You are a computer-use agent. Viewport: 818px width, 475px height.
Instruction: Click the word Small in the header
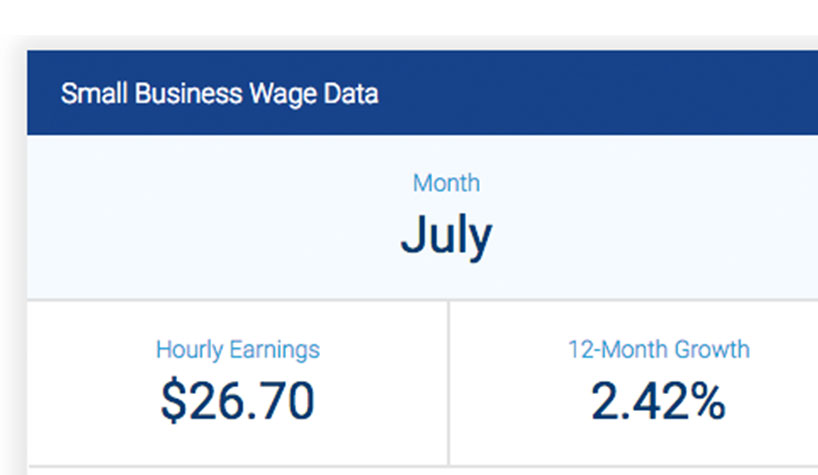coord(94,94)
